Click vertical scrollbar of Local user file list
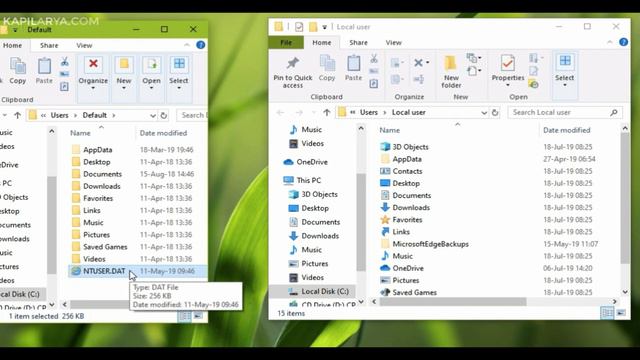The height and width of the screenshot is (360, 640). (x=625, y=198)
